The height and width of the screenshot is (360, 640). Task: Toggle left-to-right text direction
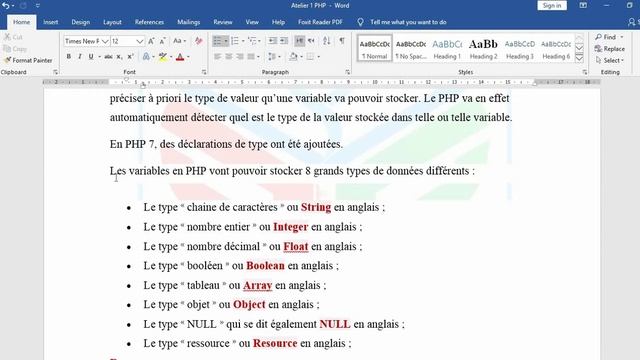[300, 41]
